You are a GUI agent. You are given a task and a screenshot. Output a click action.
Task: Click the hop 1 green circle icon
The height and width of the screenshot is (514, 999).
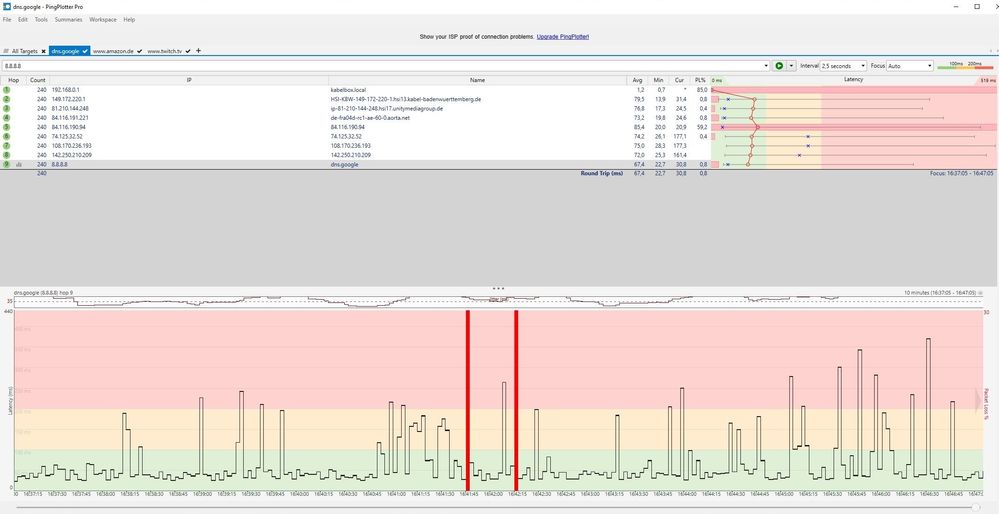6,90
